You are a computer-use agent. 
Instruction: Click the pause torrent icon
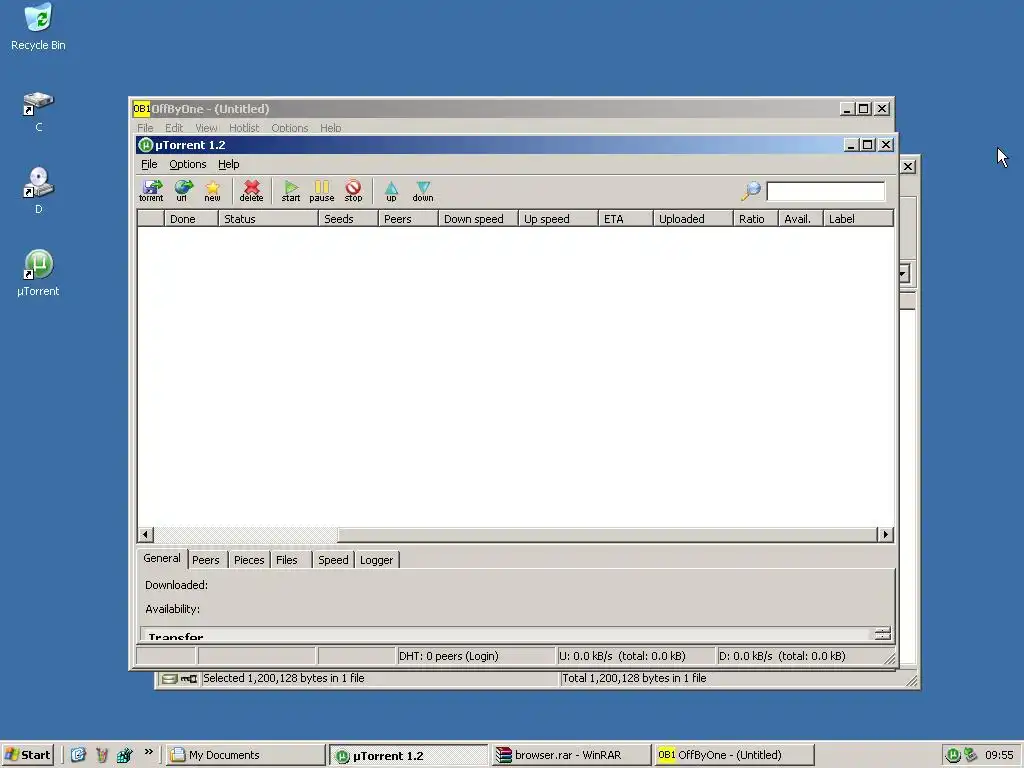pos(321,191)
